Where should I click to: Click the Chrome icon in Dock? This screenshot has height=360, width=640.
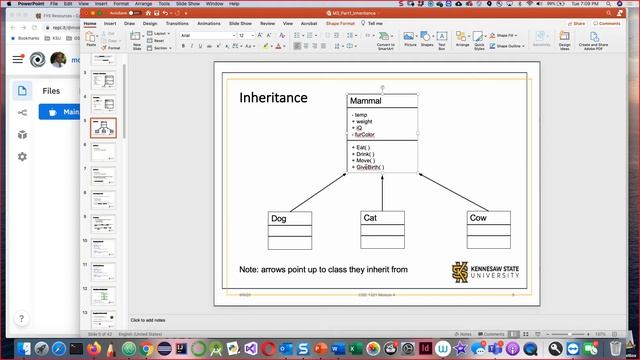pos(146,349)
